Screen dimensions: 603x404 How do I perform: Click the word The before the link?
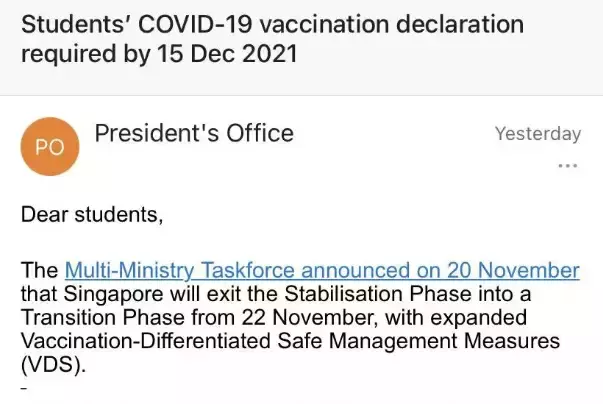40,270
